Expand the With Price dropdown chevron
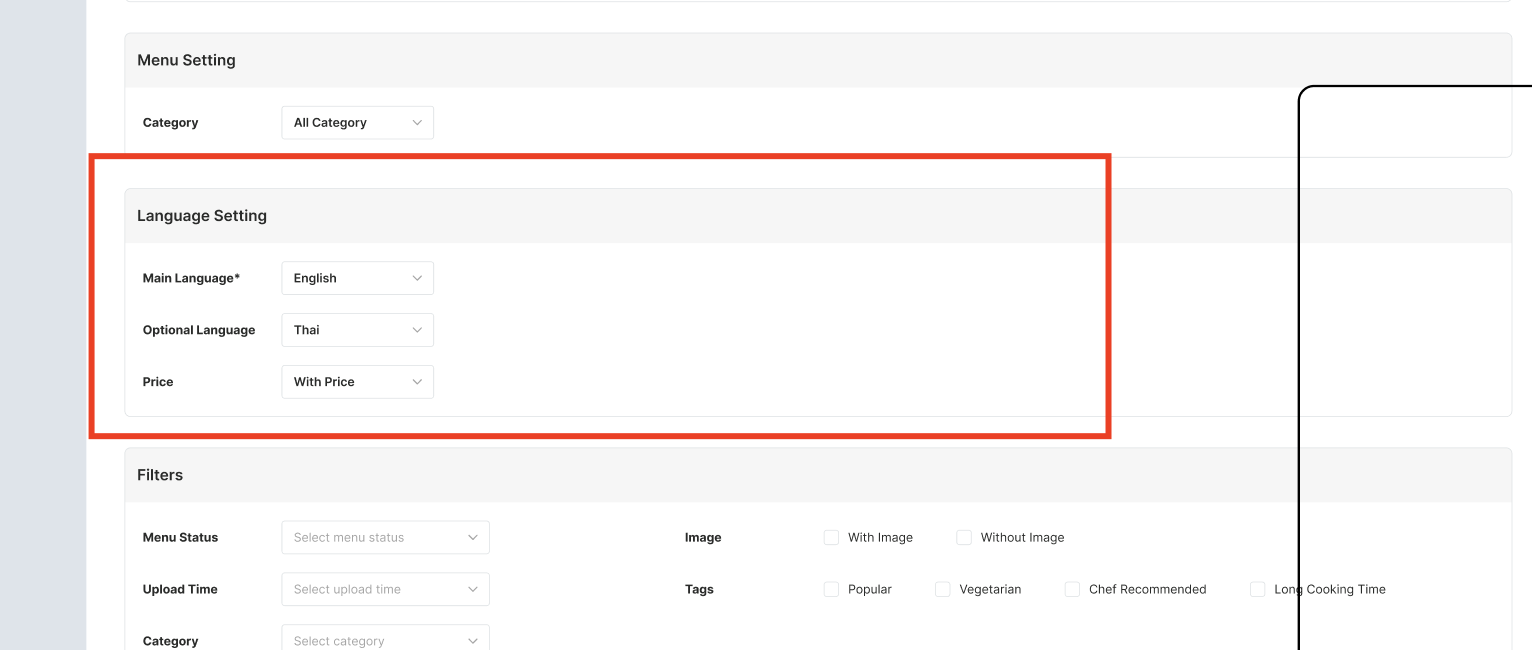The height and width of the screenshot is (650, 1532). coord(417,382)
